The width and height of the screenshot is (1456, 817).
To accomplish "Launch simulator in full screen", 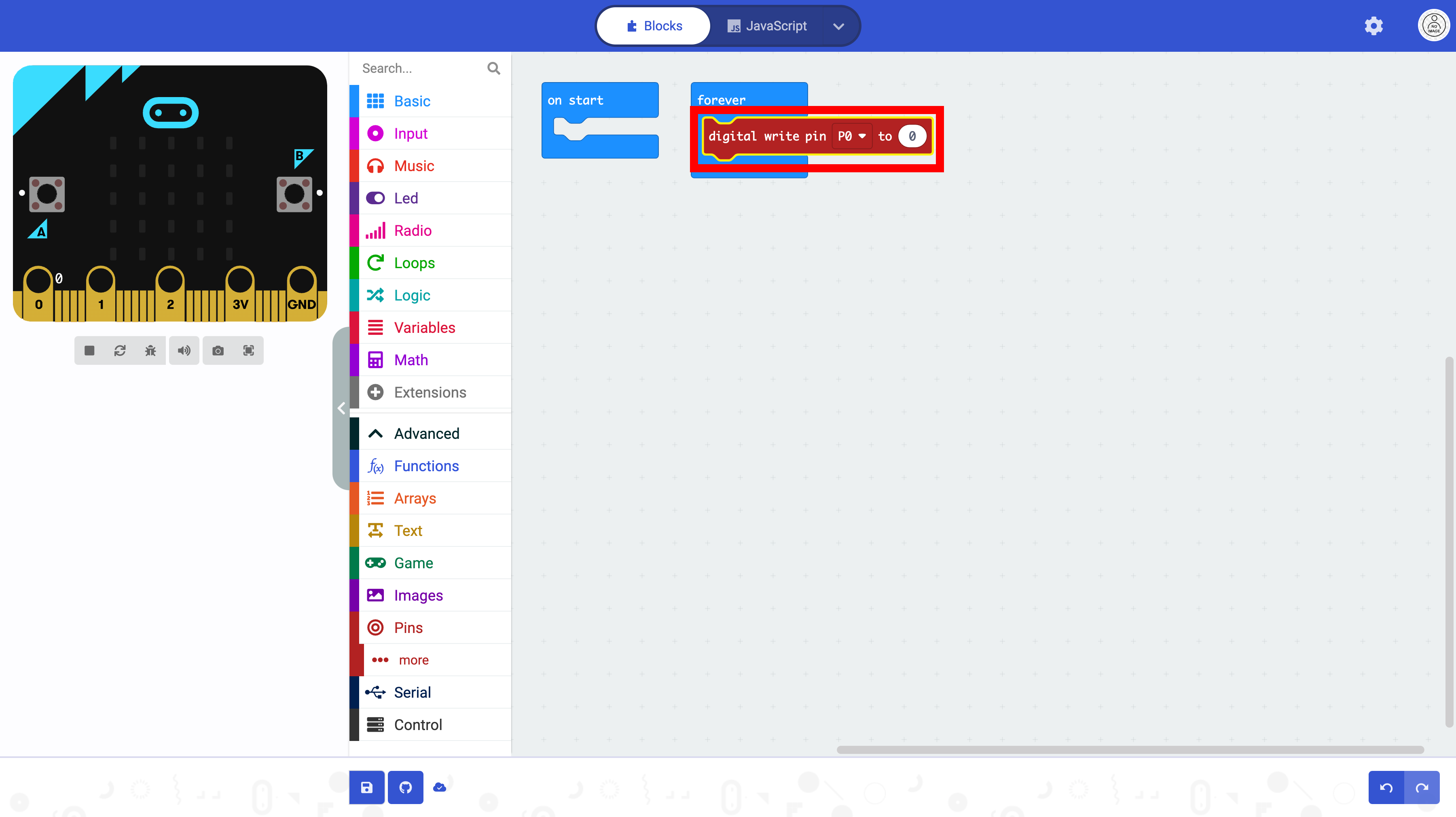I will coord(248,351).
